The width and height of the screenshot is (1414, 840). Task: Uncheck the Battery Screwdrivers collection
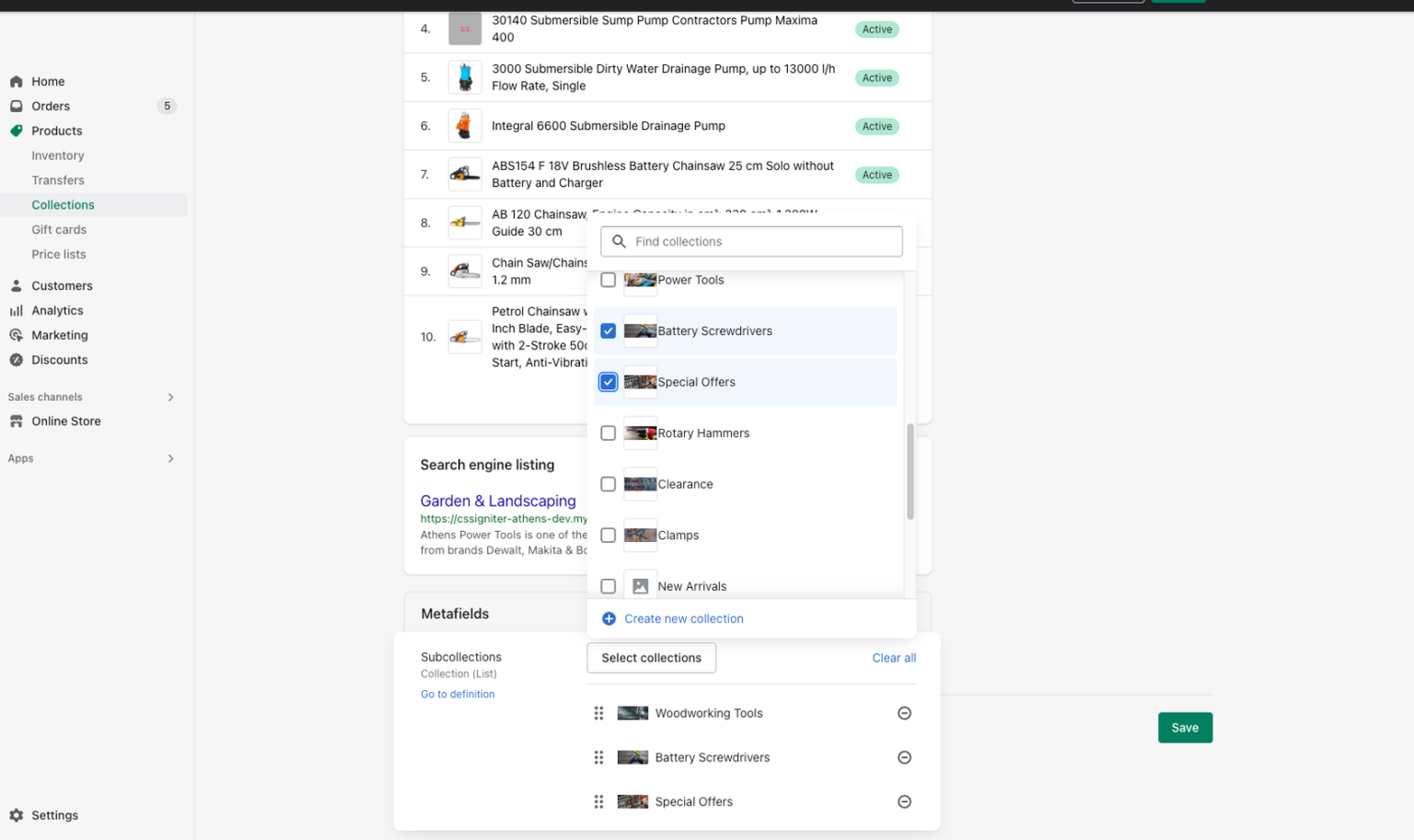608,330
